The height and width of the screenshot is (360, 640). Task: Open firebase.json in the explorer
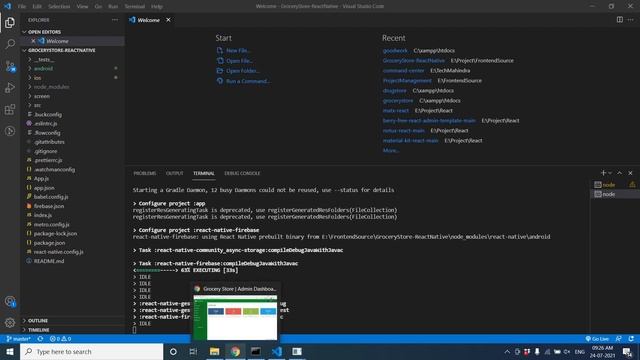pyautogui.click(x=49, y=206)
